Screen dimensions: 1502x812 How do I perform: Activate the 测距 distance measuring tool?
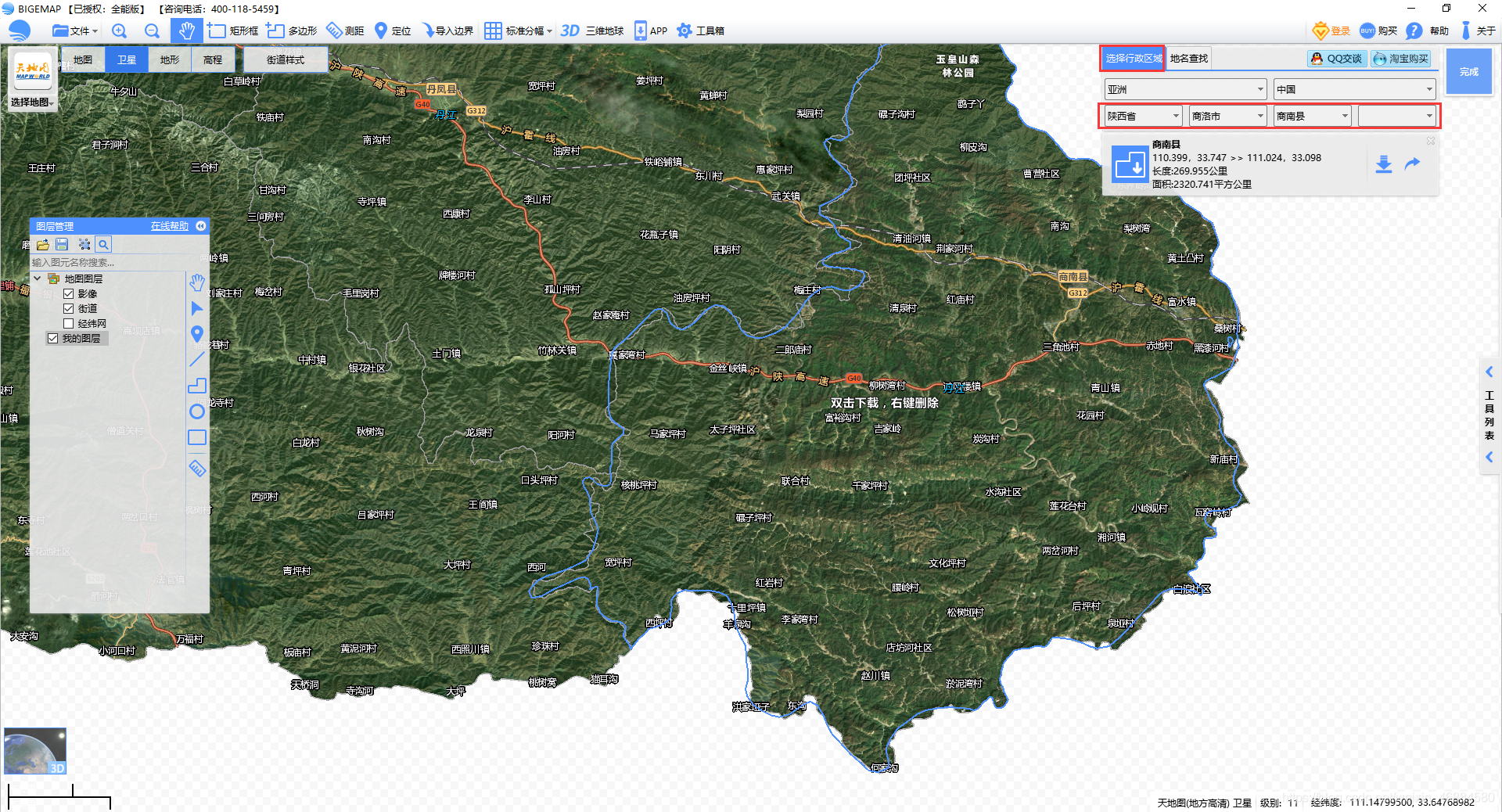tap(345, 31)
